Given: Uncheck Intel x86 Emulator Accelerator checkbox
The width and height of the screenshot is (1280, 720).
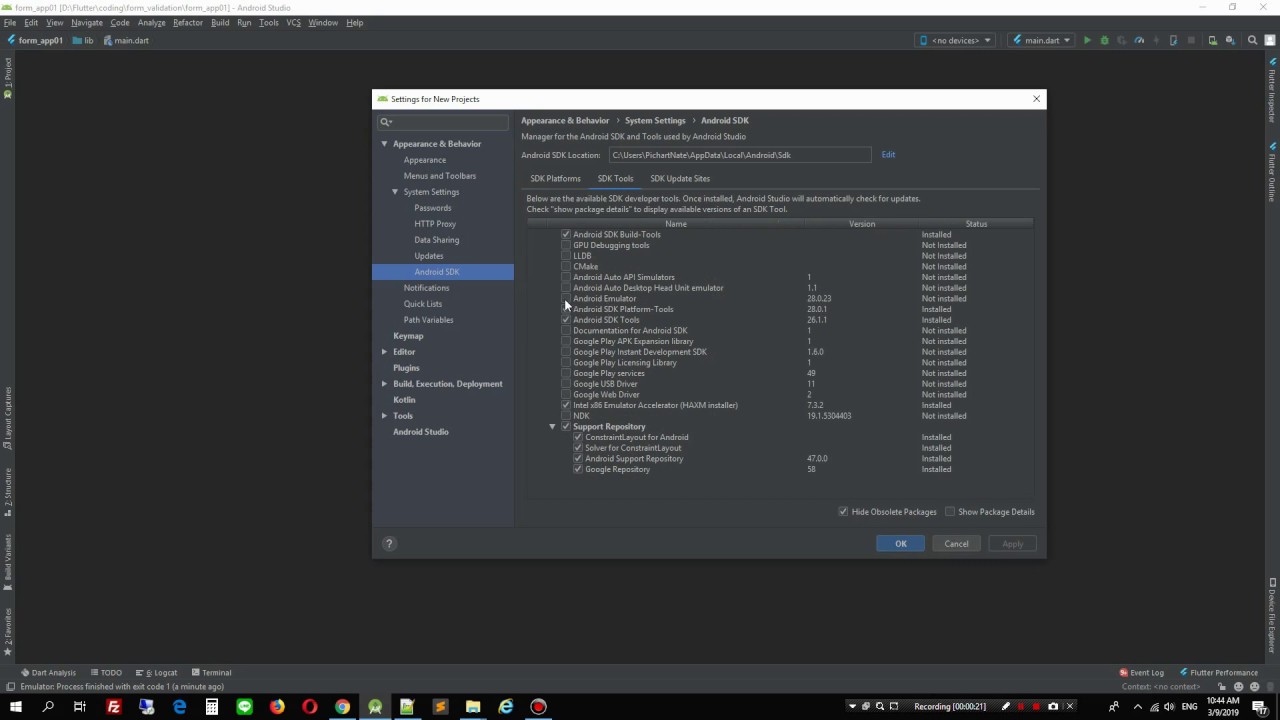Looking at the screenshot, I should click(566, 405).
